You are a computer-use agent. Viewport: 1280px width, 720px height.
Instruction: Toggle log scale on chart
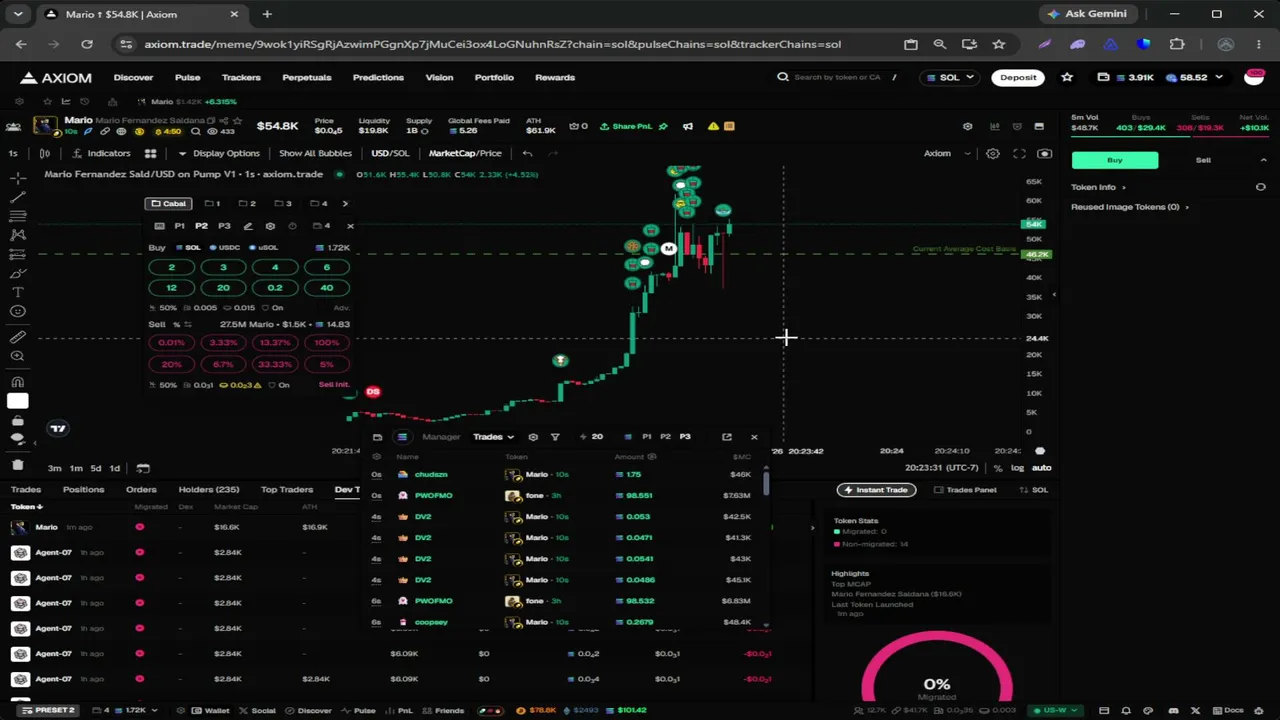pyautogui.click(x=1017, y=468)
